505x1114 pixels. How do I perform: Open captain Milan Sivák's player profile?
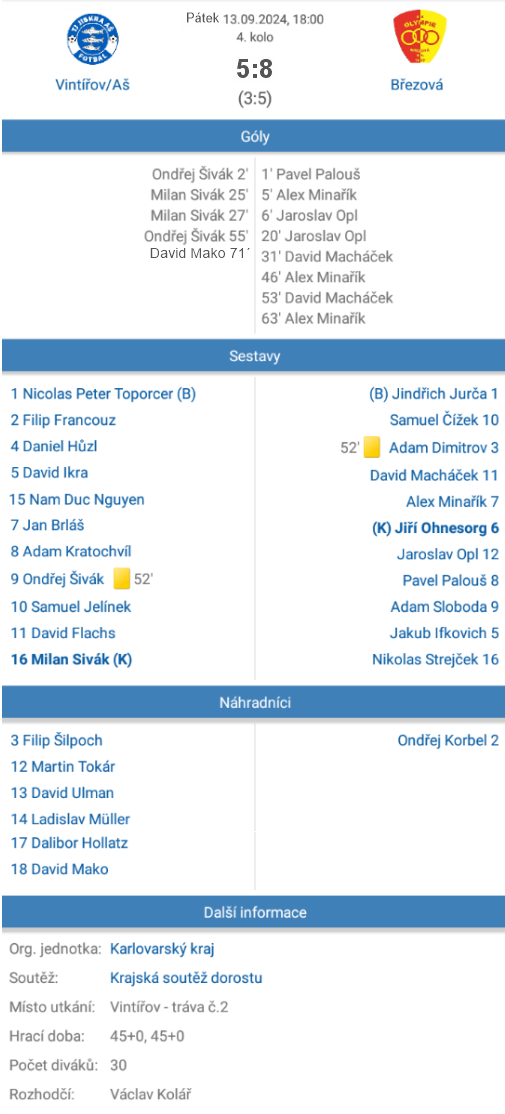[71, 659]
